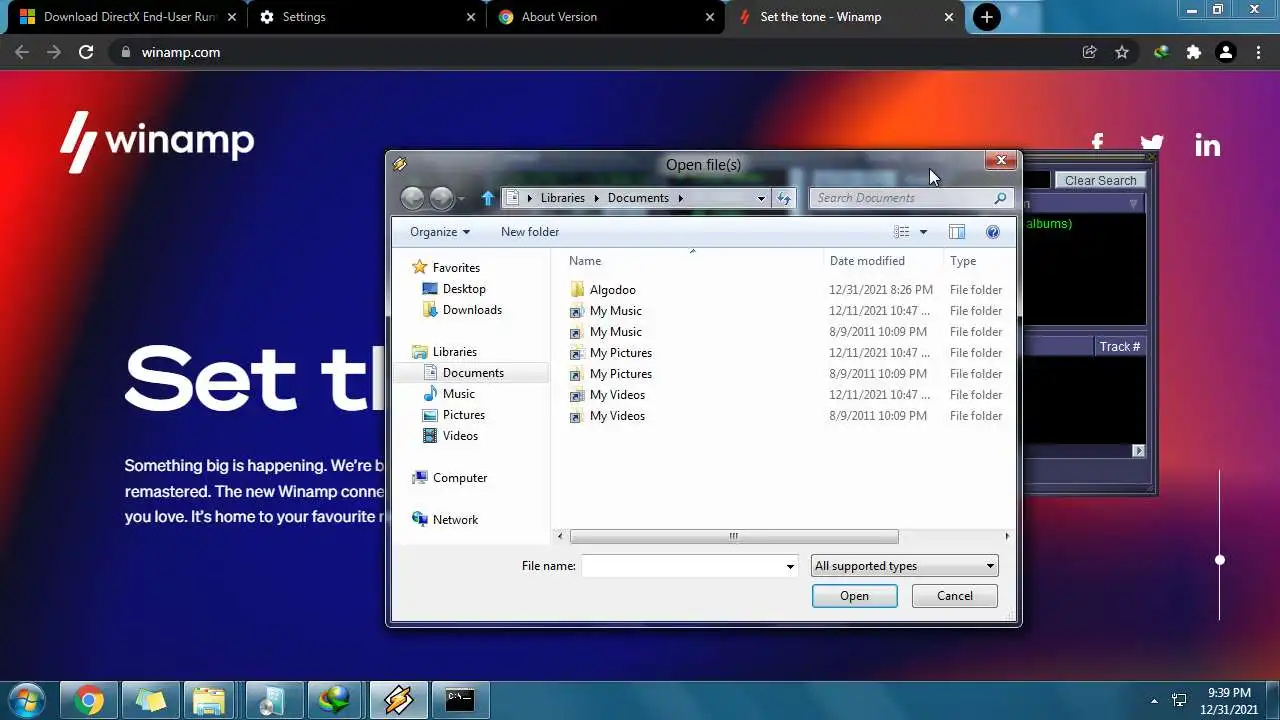Image resolution: width=1280 pixels, height=720 pixels.
Task: Open the All supported types dropdown
Action: tap(905, 566)
